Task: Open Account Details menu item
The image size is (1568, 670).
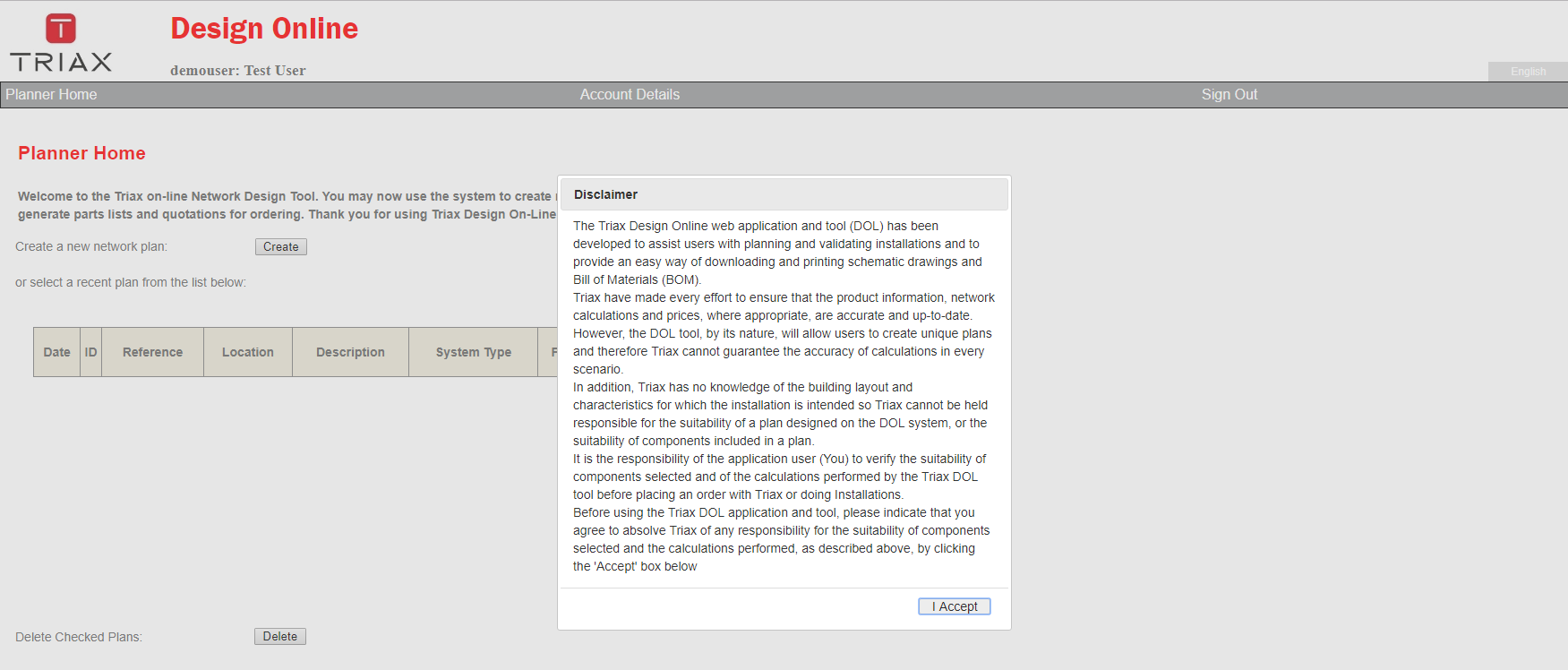Action: [x=630, y=95]
